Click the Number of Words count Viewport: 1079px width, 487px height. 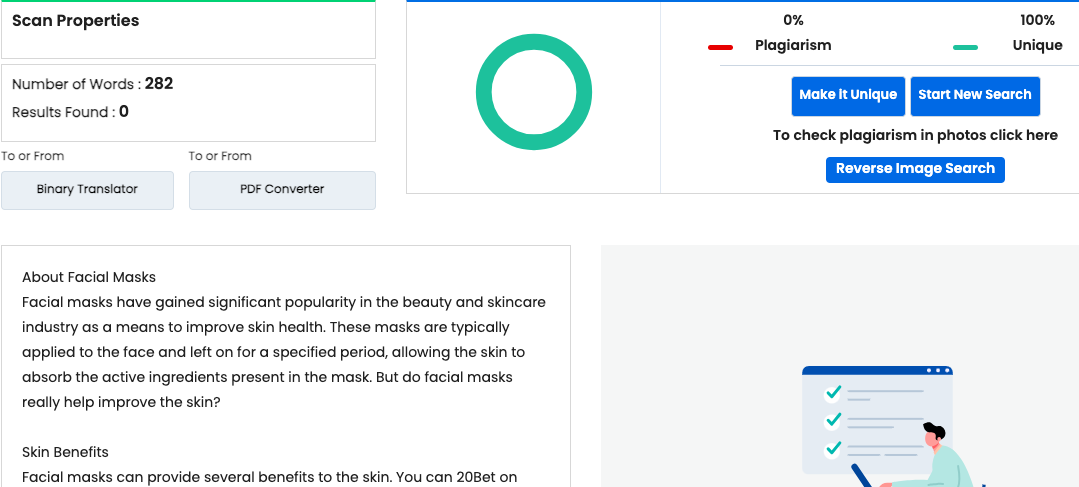pos(159,84)
